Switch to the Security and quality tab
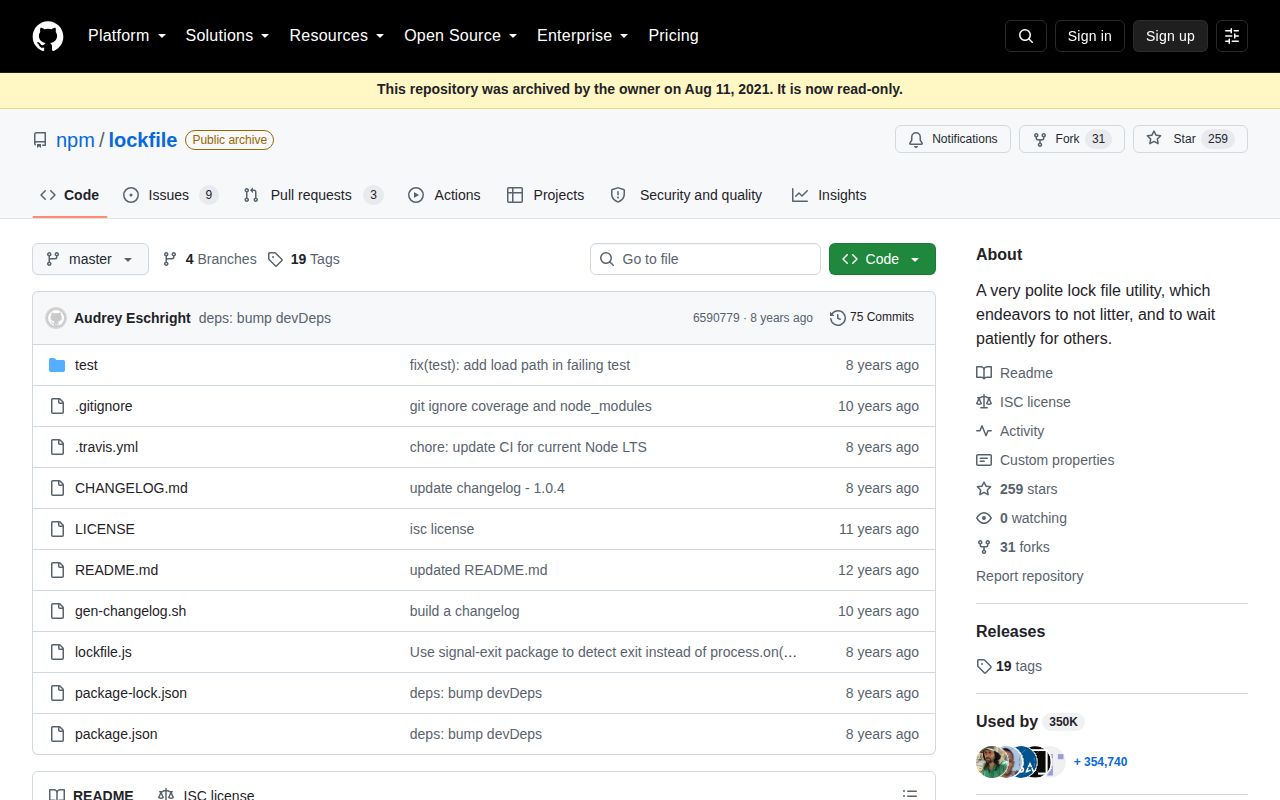Screen dimensions: 1280x800 pos(686,195)
